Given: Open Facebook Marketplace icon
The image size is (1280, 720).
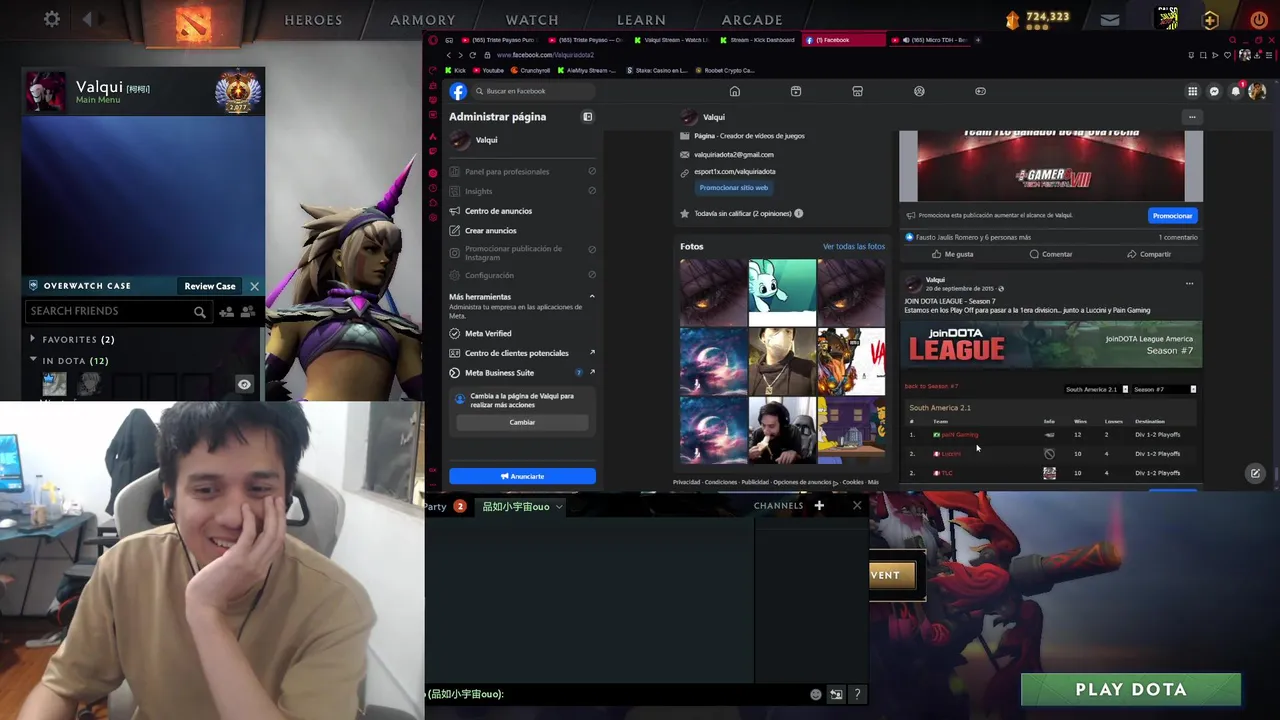Looking at the screenshot, I should (857, 91).
